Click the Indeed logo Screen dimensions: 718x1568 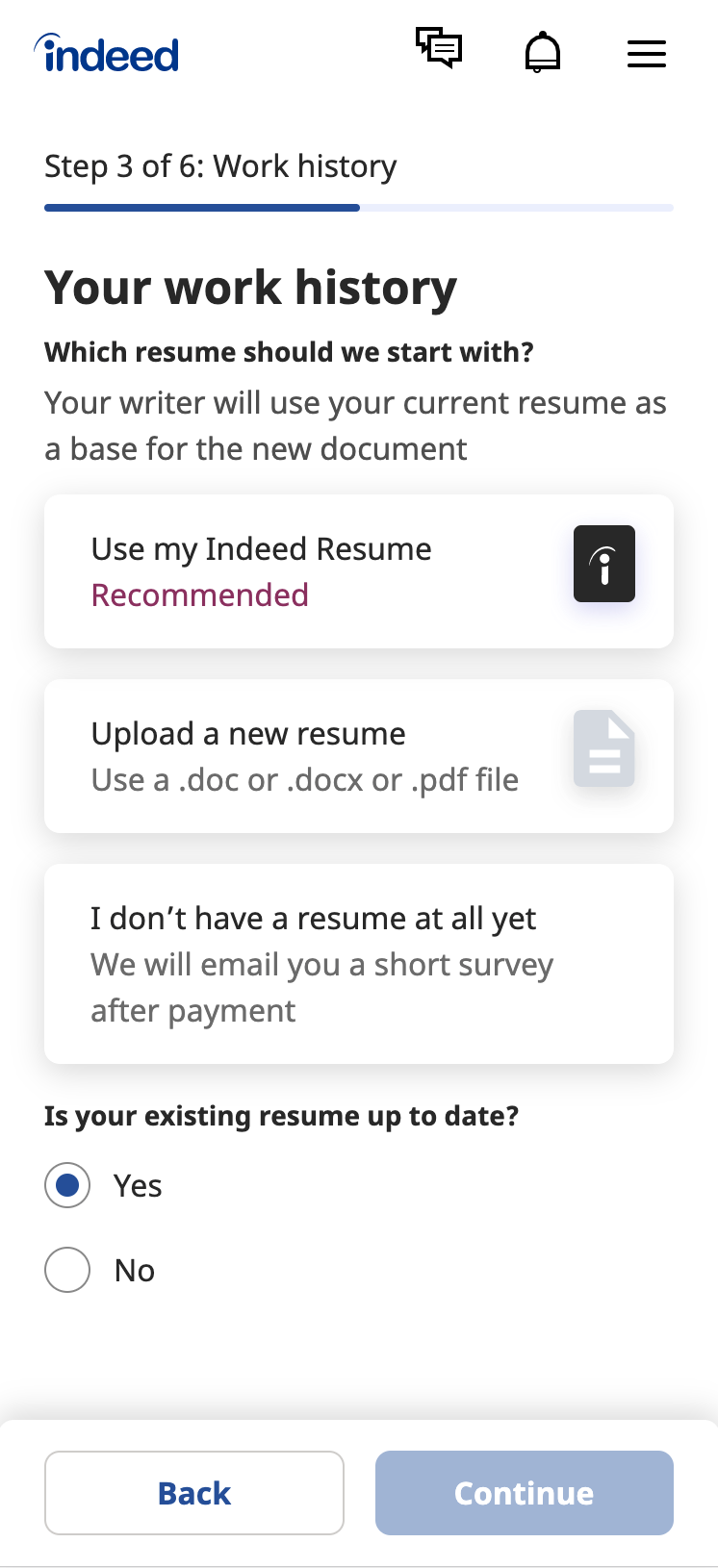[108, 54]
